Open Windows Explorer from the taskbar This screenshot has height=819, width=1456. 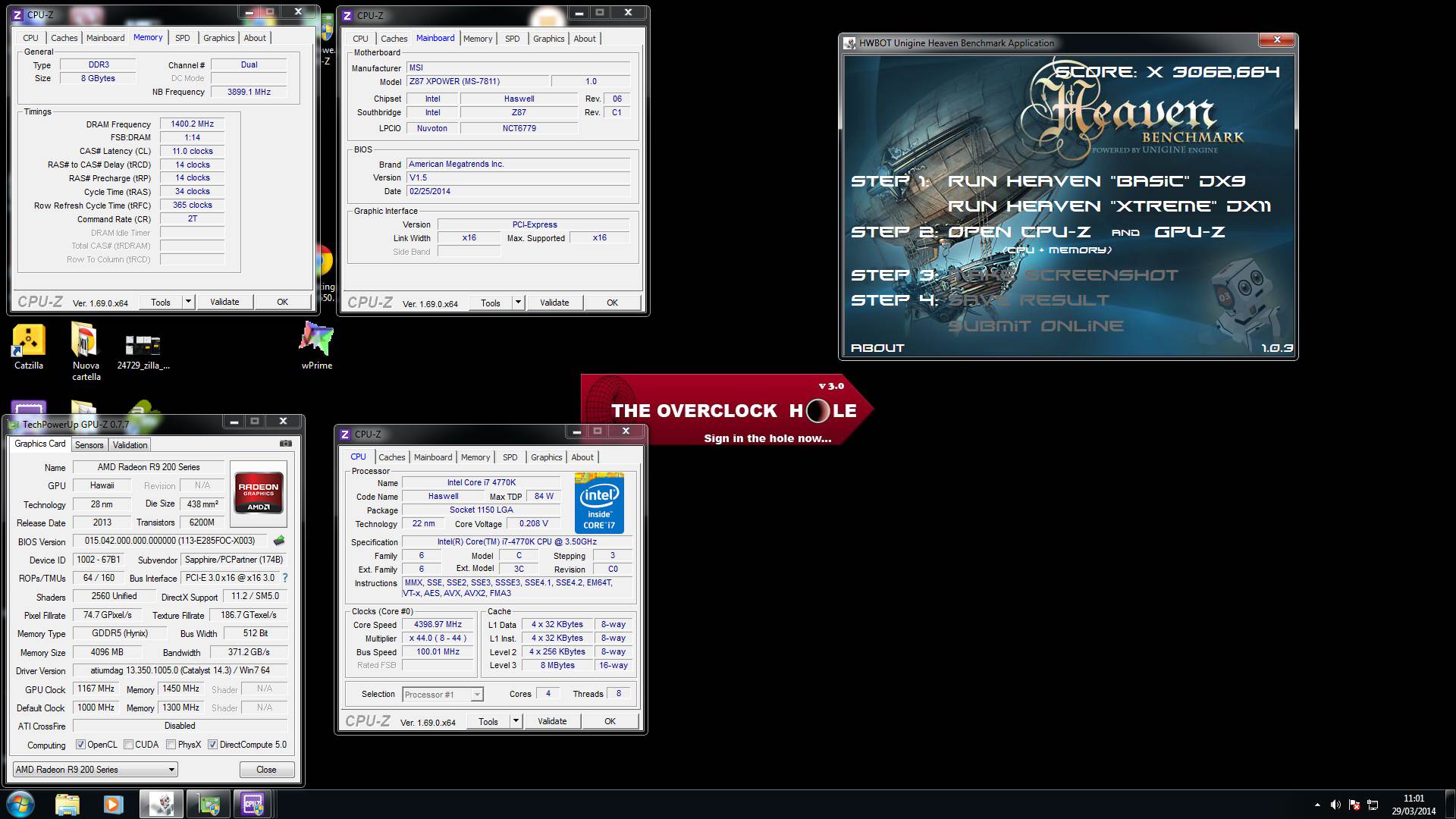[67, 805]
